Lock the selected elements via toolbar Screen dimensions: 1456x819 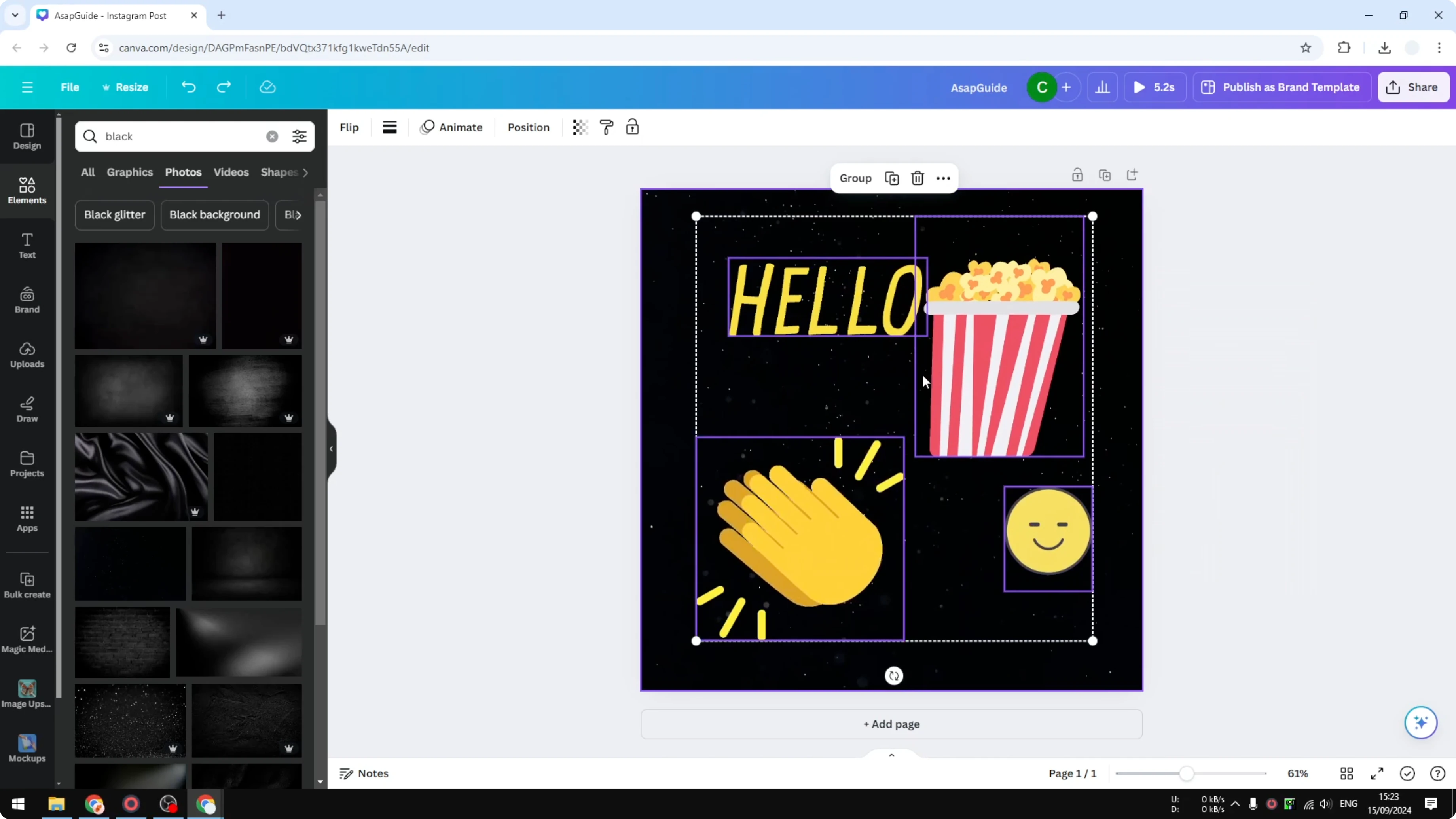click(x=633, y=127)
